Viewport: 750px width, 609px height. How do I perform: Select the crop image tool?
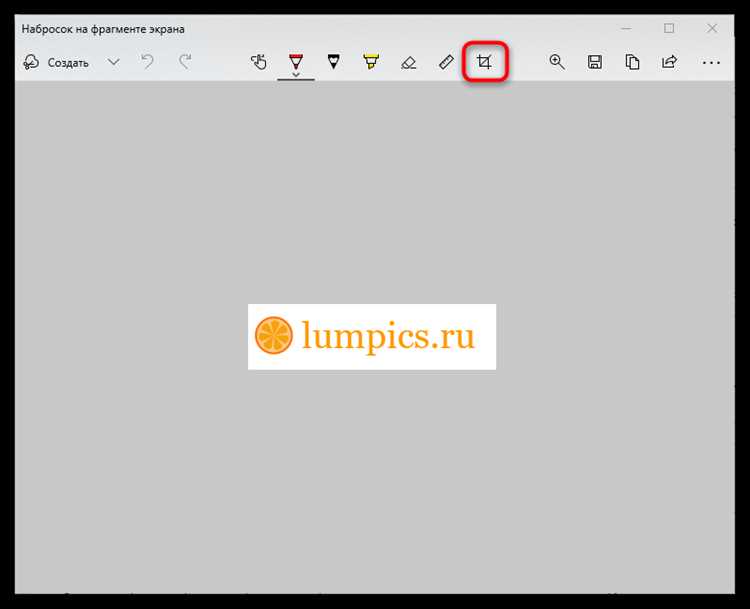484,62
